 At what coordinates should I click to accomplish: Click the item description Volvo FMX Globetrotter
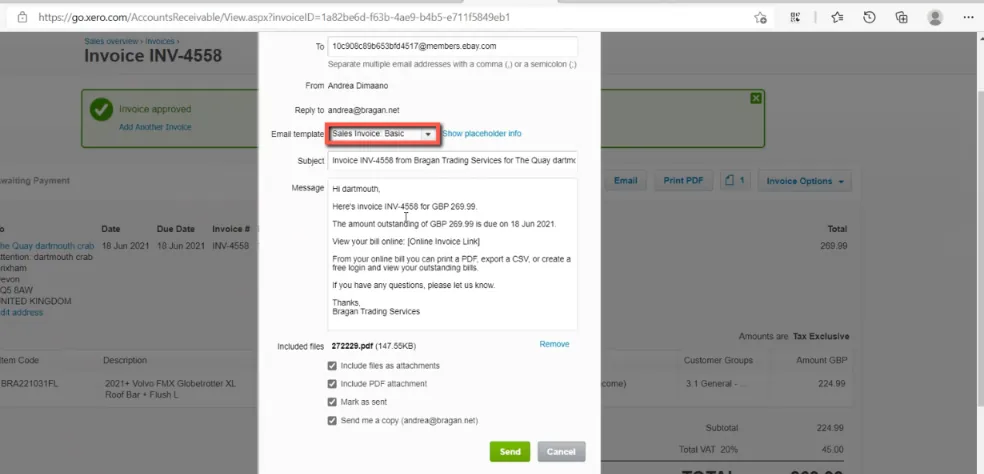(170, 389)
